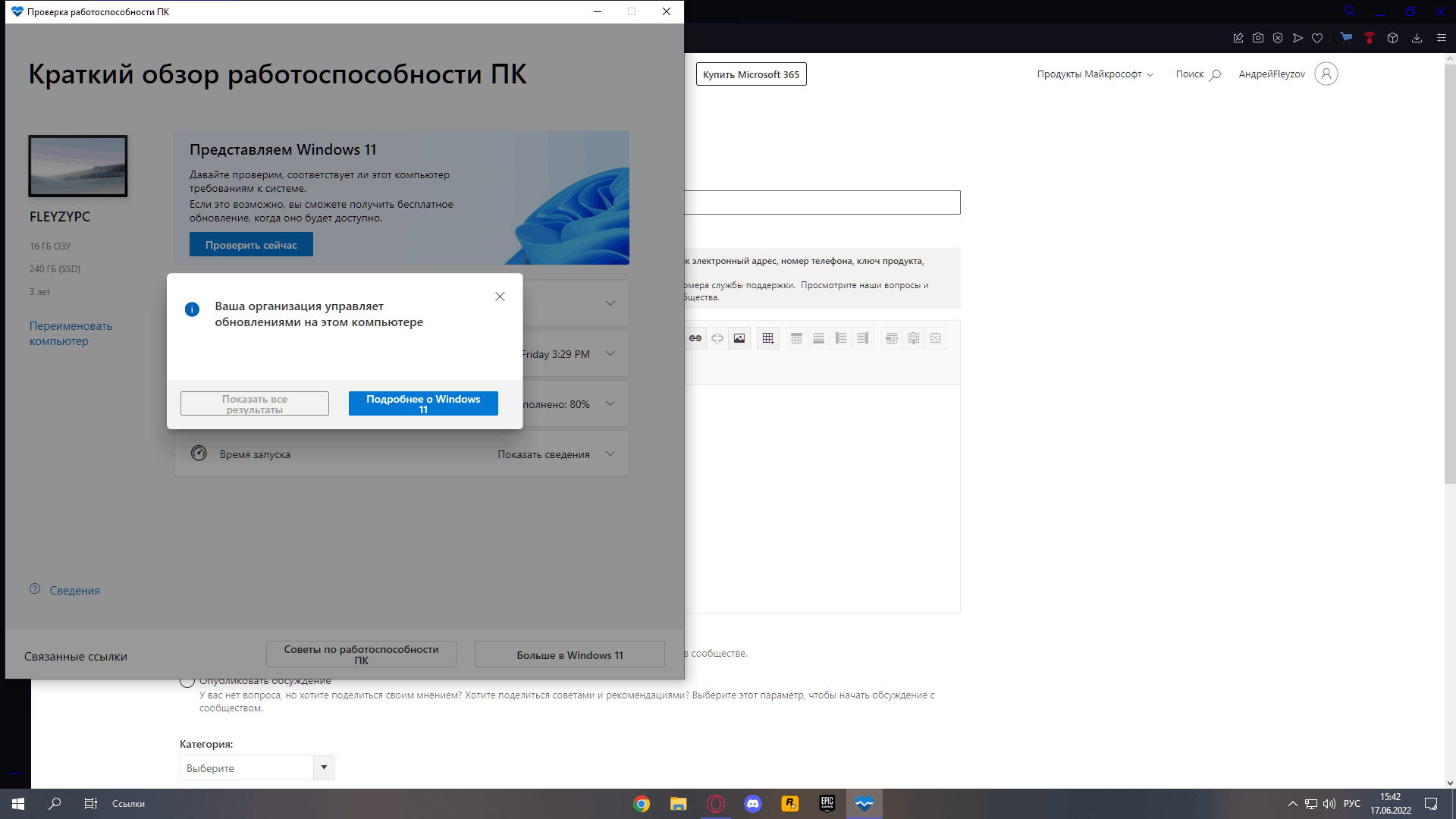This screenshot has width=1456, height=819.
Task: Click insert row above icon in editor
Action: [x=796, y=338]
